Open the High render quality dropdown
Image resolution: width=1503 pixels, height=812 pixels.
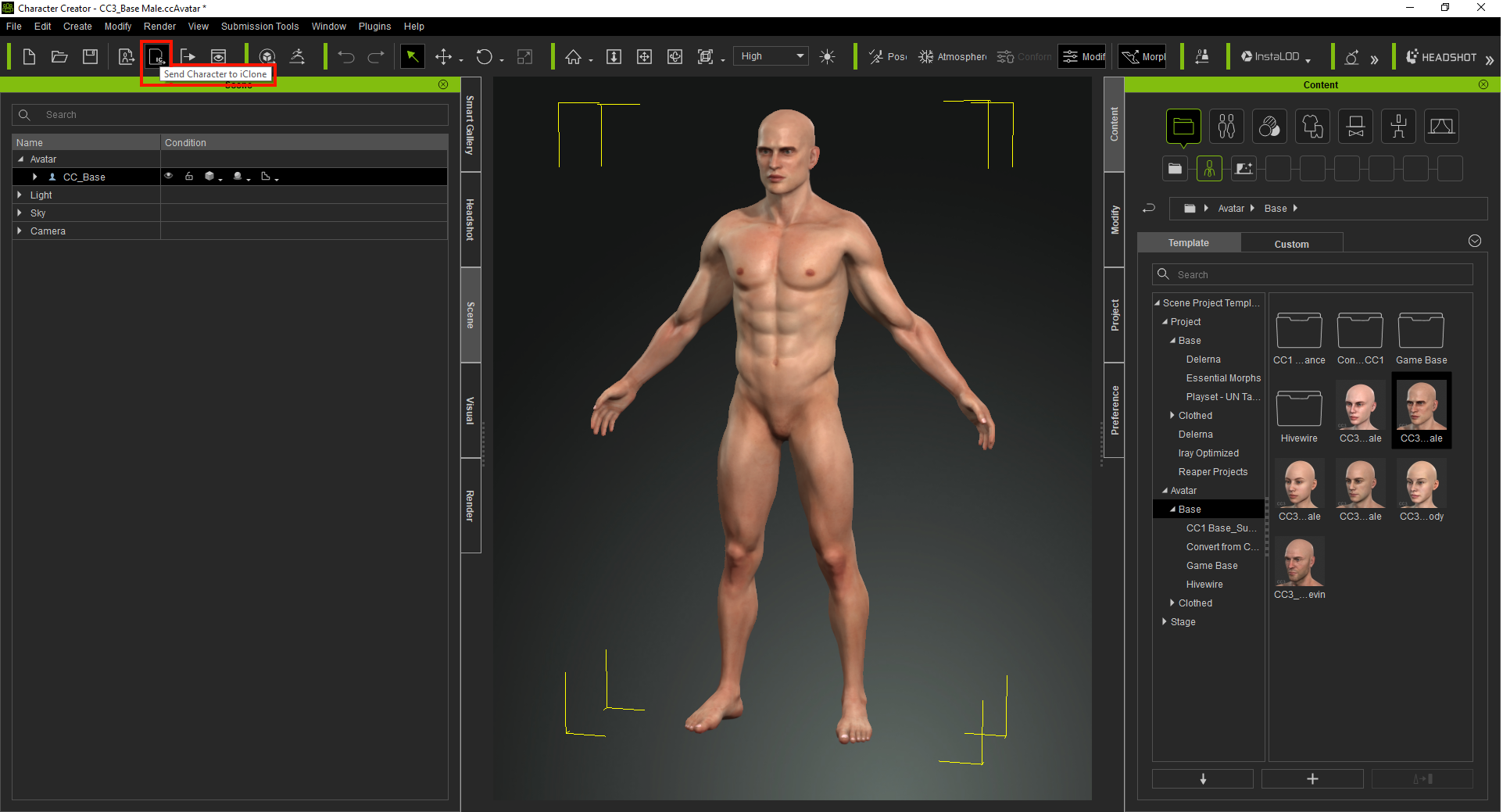click(x=771, y=56)
